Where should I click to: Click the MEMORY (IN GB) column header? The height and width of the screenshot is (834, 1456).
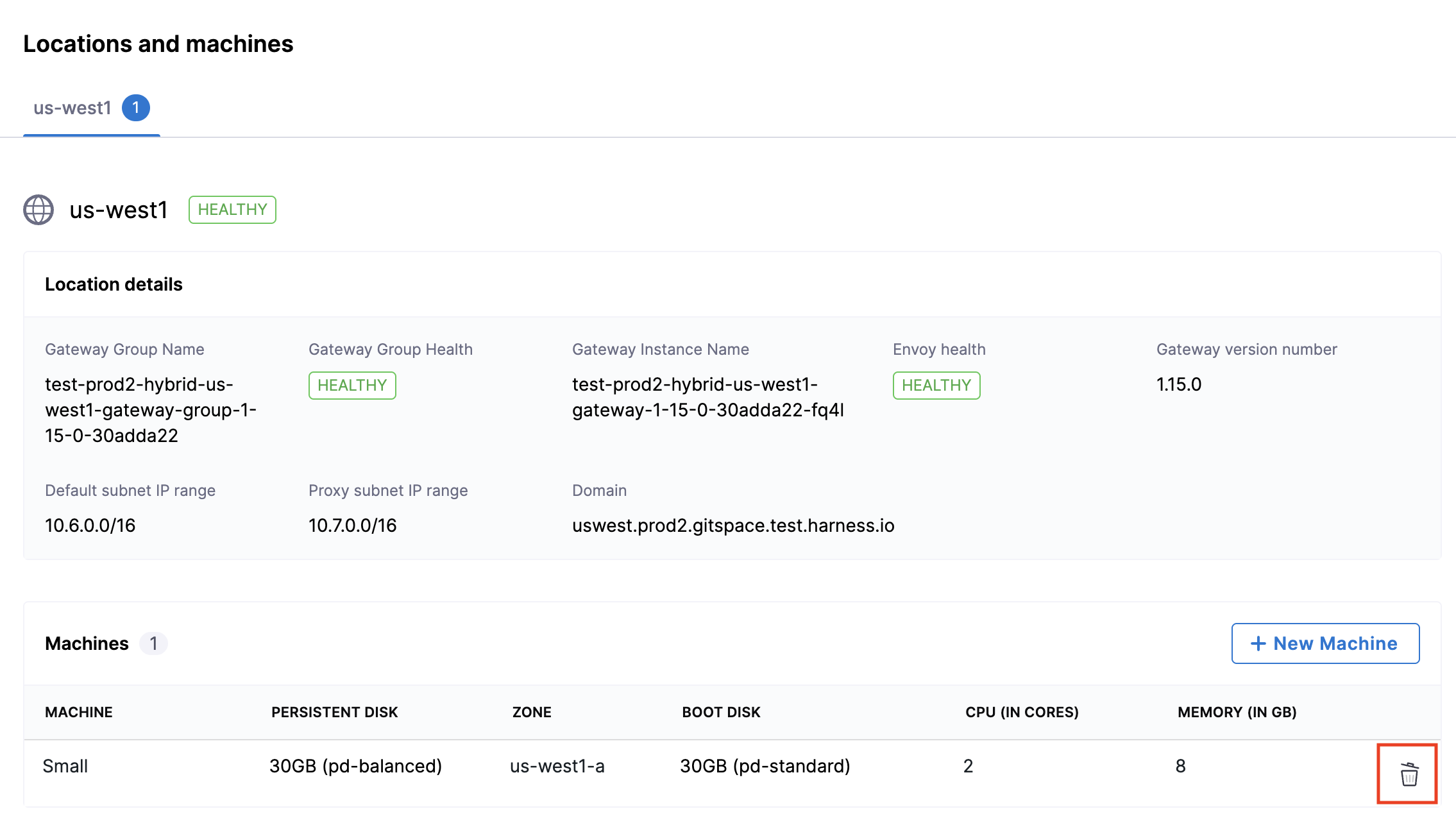tap(1237, 712)
